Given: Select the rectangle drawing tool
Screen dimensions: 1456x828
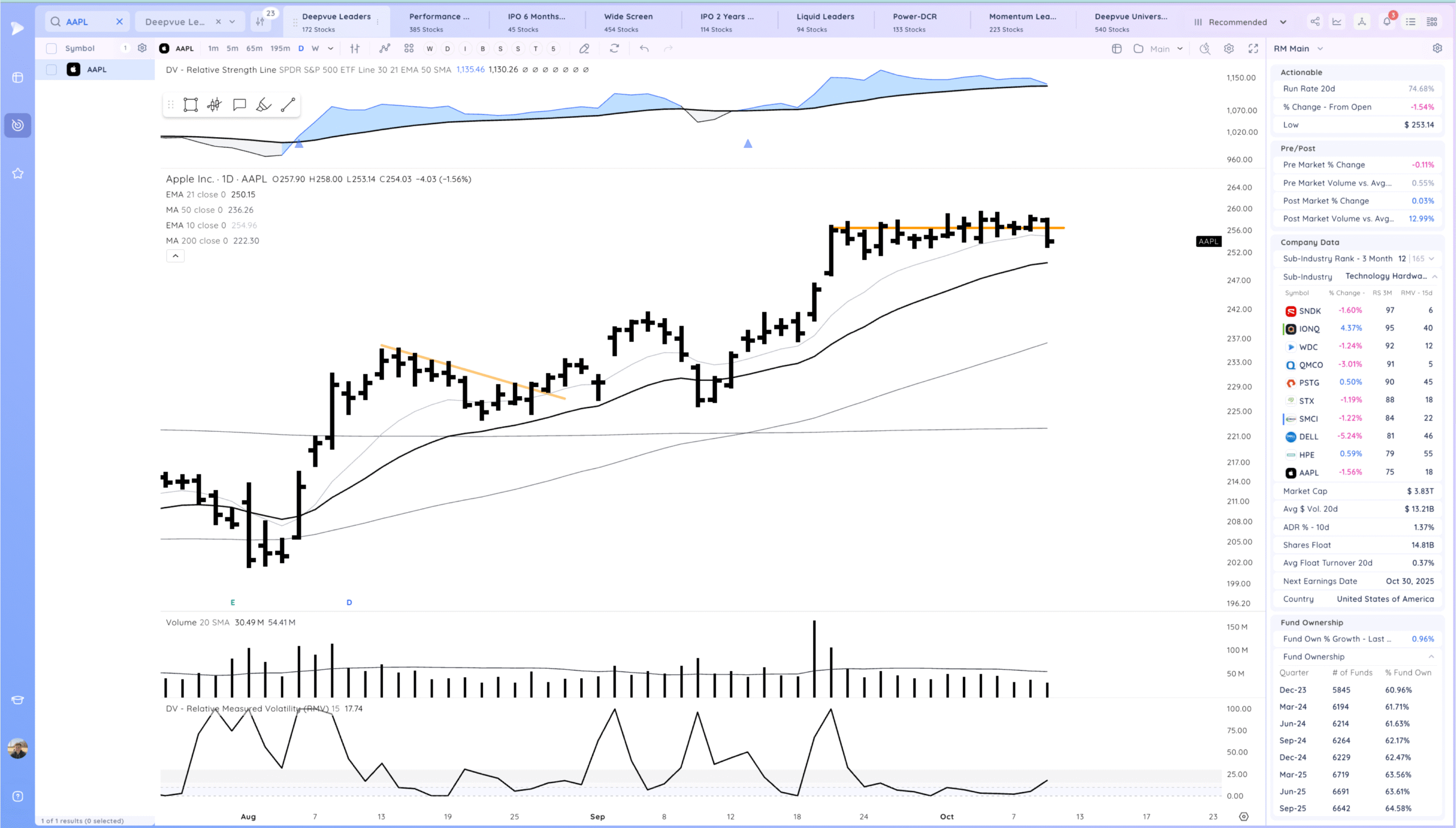Looking at the screenshot, I should click(x=191, y=105).
